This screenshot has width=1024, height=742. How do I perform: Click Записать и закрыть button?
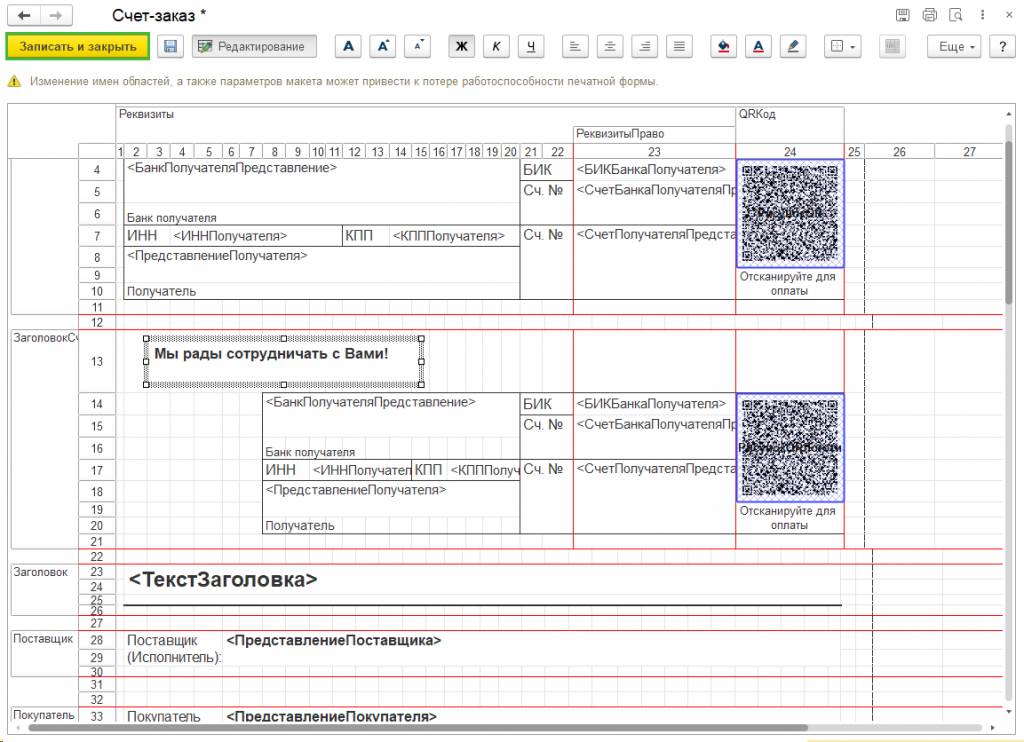[78, 46]
